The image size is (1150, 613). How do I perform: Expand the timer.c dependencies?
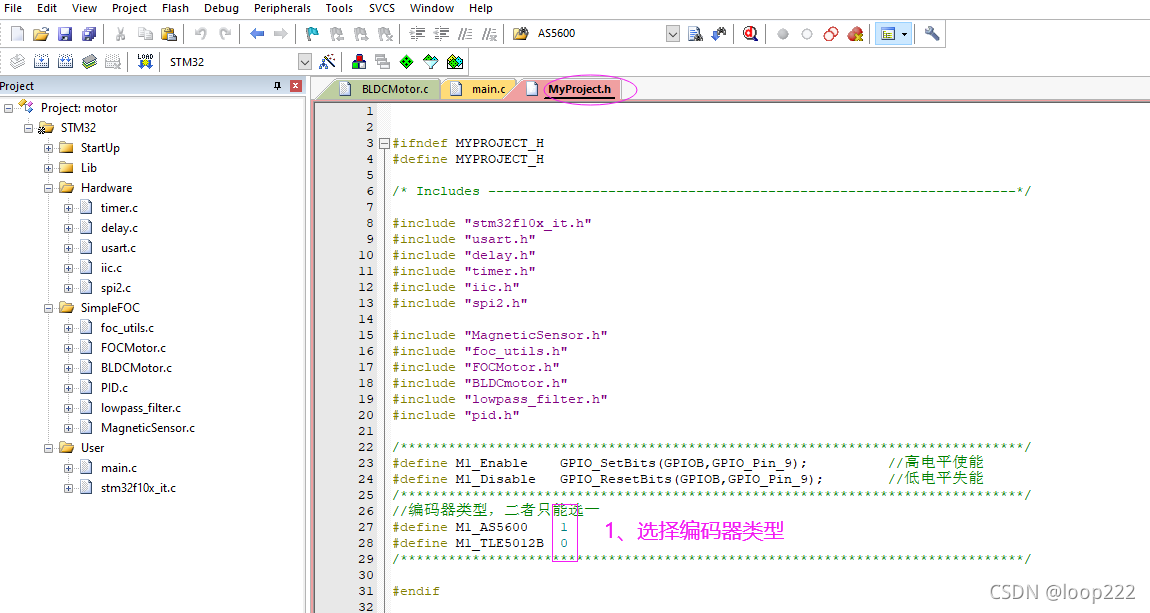point(68,208)
